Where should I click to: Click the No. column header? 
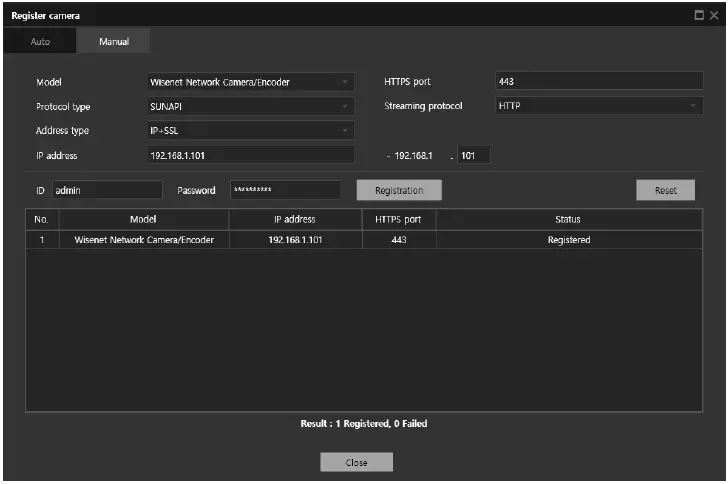pyautogui.click(x=42, y=219)
